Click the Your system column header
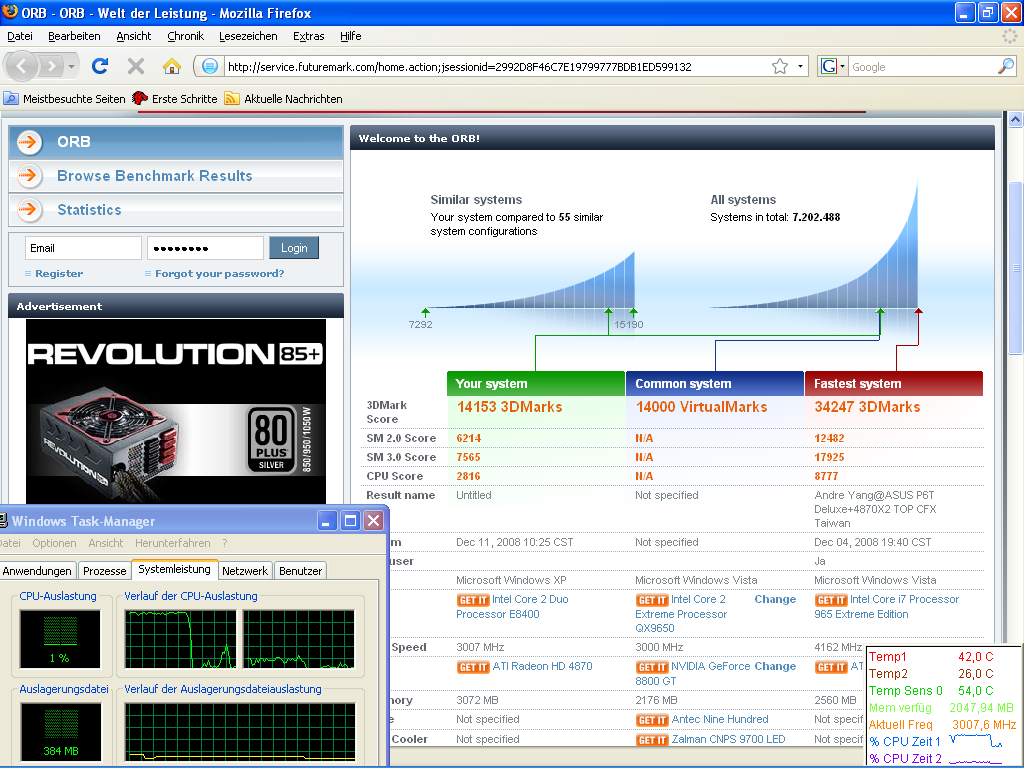The width and height of the screenshot is (1024, 768). tap(536, 384)
